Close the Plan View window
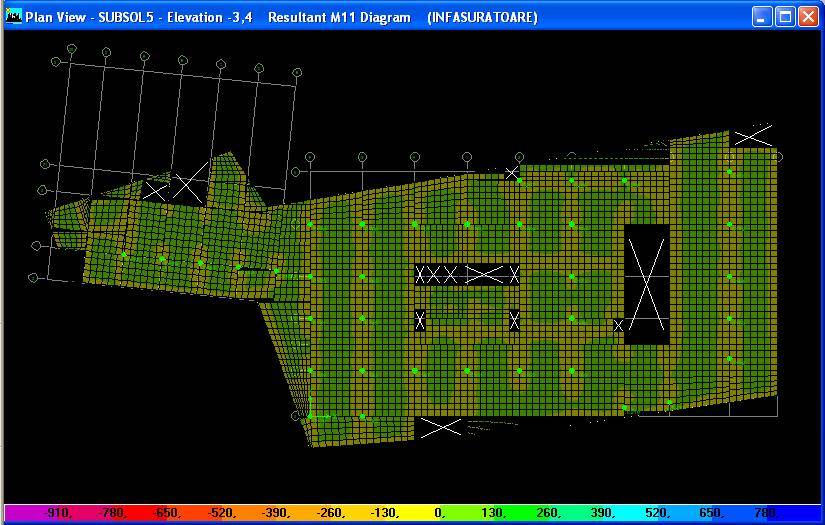 tap(808, 17)
